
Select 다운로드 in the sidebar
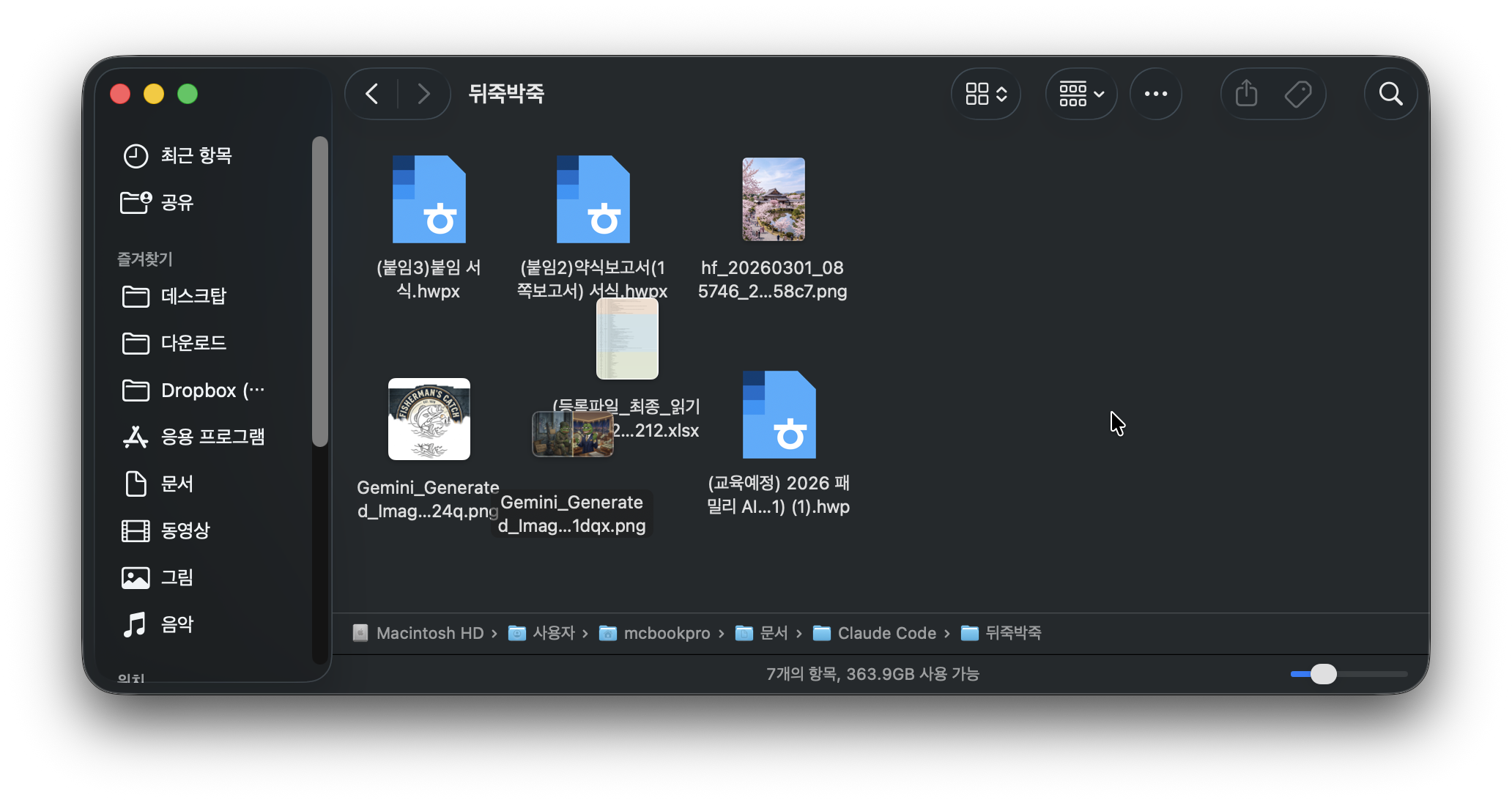pyautogui.click(x=193, y=343)
